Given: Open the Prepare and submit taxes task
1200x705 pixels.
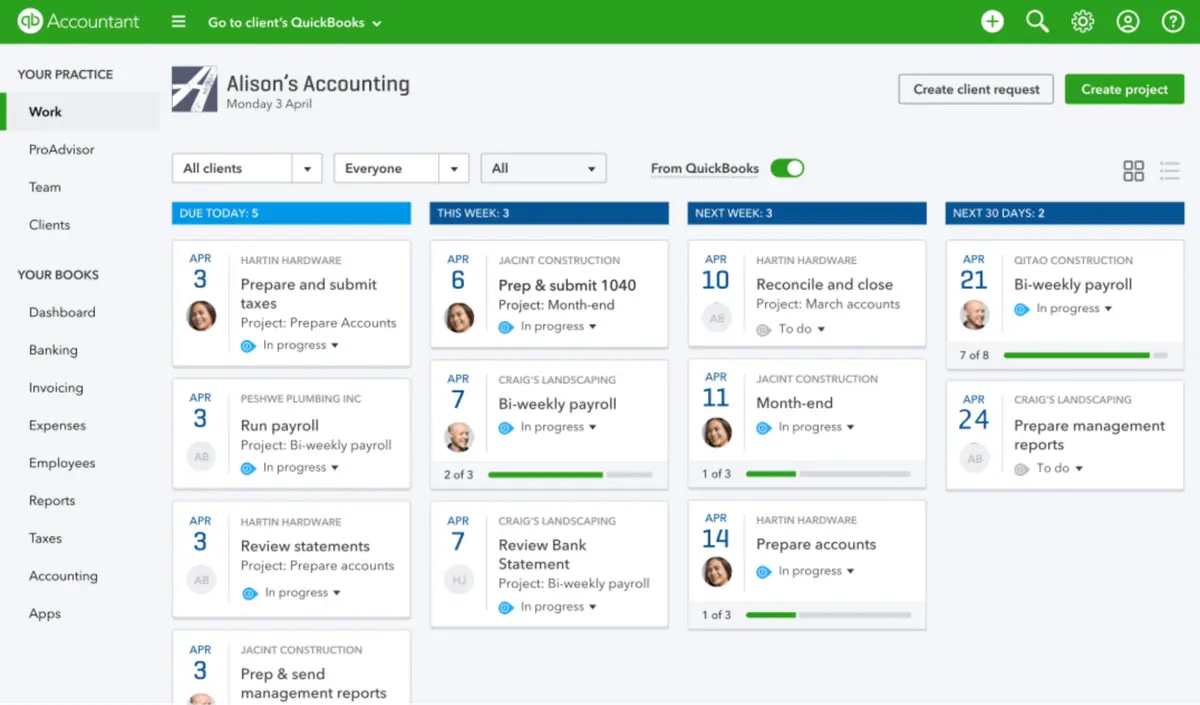Looking at the screenshot, I should (x=309, y=293).
